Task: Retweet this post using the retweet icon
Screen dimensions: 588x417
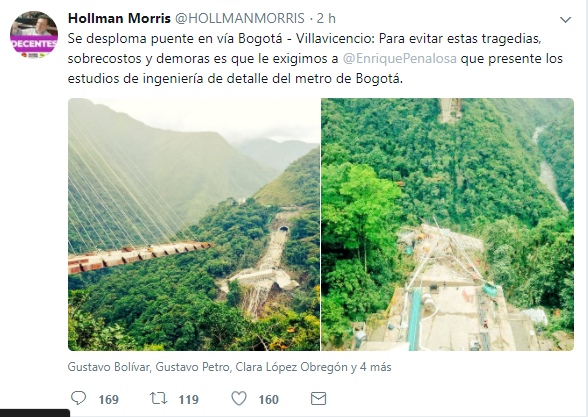Action: click(158, 398)
